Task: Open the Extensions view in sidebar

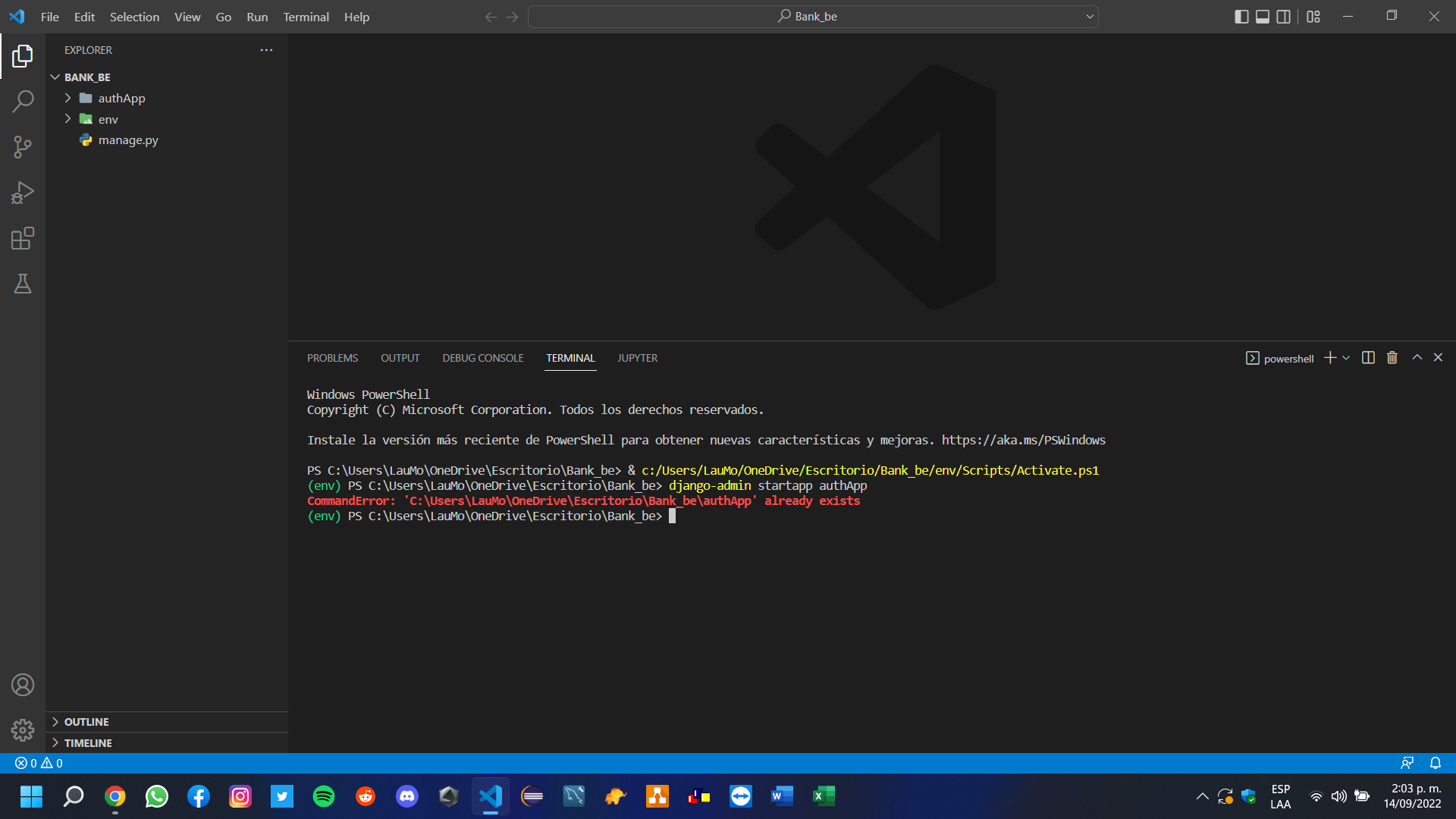Action: (22, 238)
